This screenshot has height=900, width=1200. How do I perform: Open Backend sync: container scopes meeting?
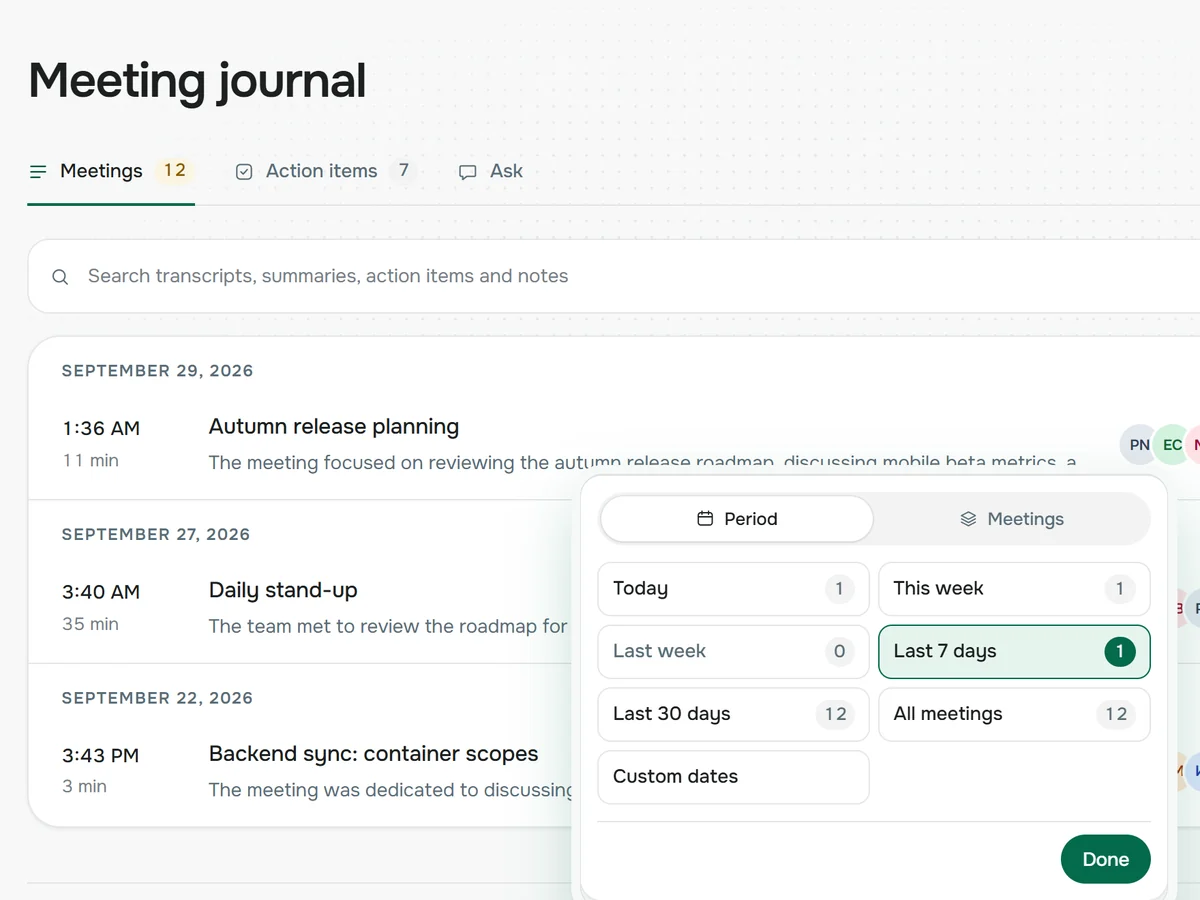[373, 754]
